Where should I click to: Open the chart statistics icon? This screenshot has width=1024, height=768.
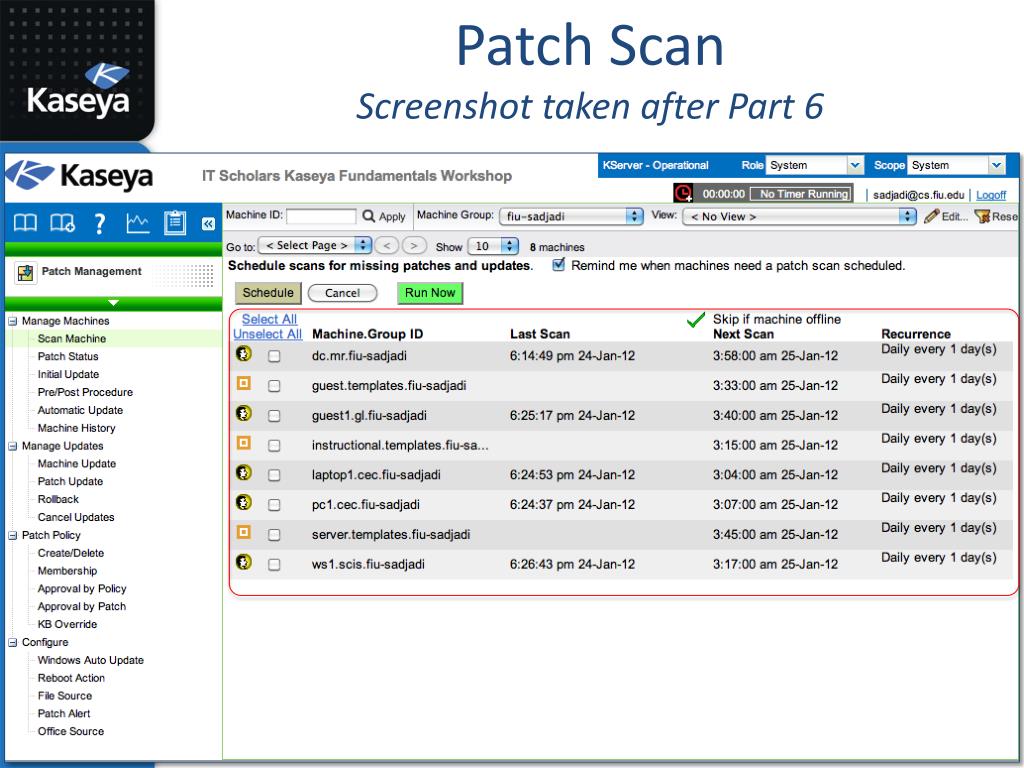click(137, 223)
